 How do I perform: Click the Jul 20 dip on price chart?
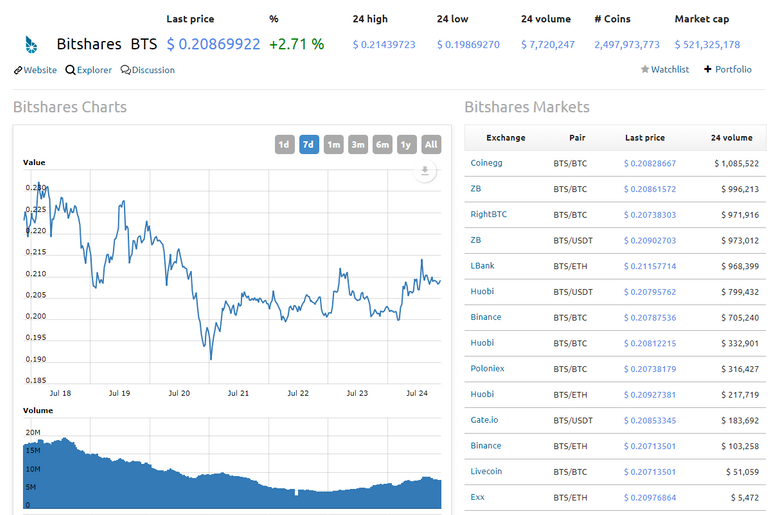210,357
